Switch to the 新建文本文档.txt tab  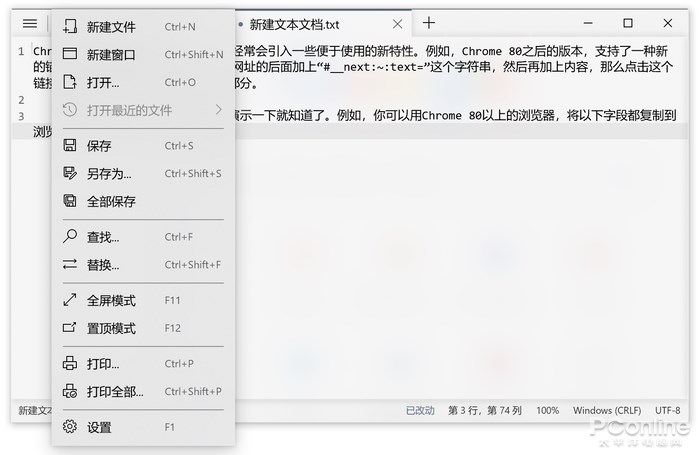322,25
